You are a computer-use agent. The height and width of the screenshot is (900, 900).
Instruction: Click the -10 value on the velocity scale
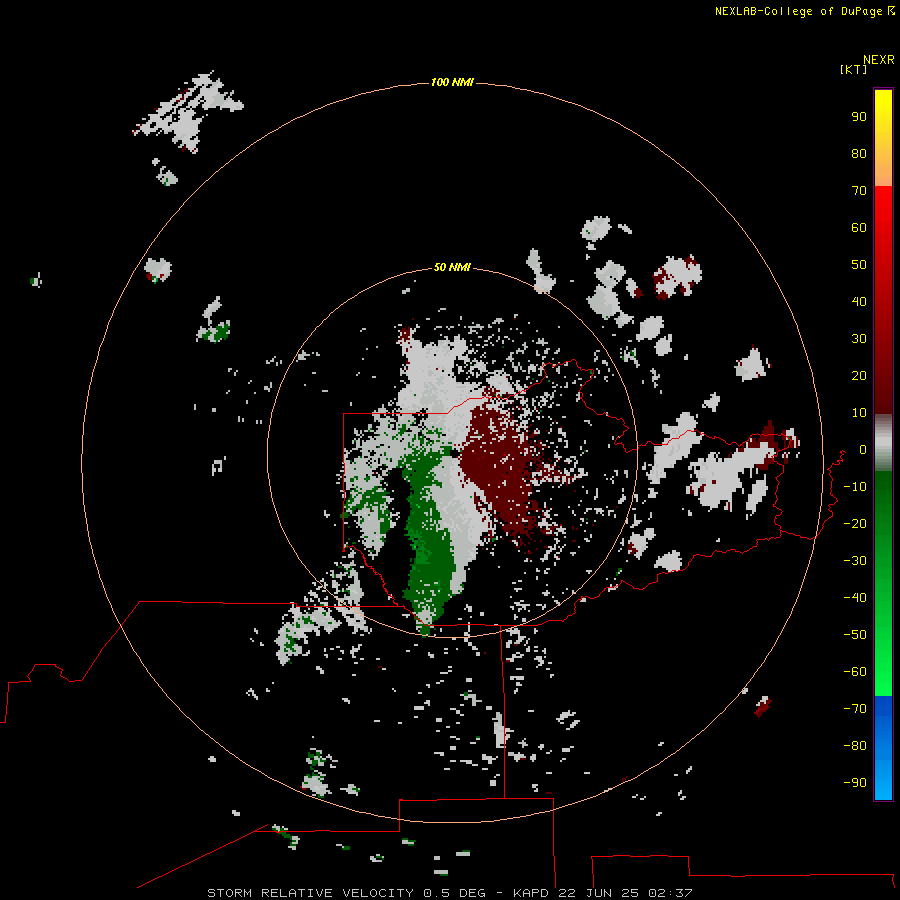(x=855, y=487)
